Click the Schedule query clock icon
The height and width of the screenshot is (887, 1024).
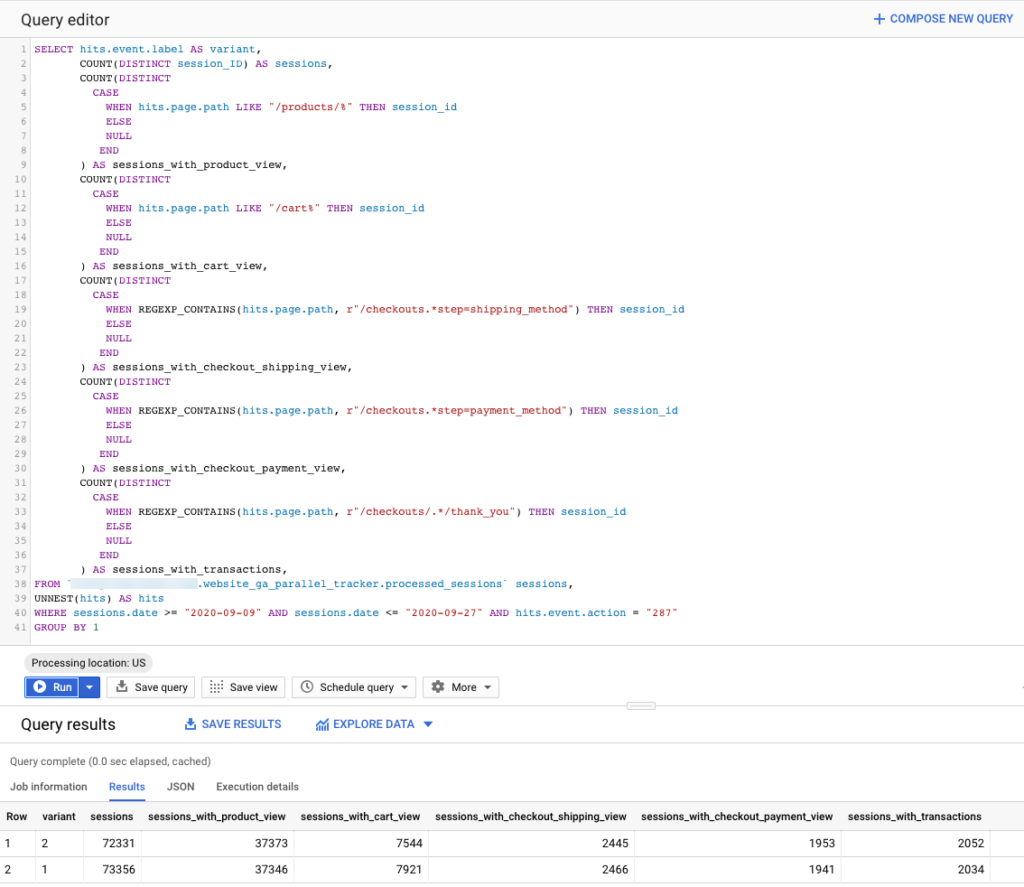(x=308, y=687)
